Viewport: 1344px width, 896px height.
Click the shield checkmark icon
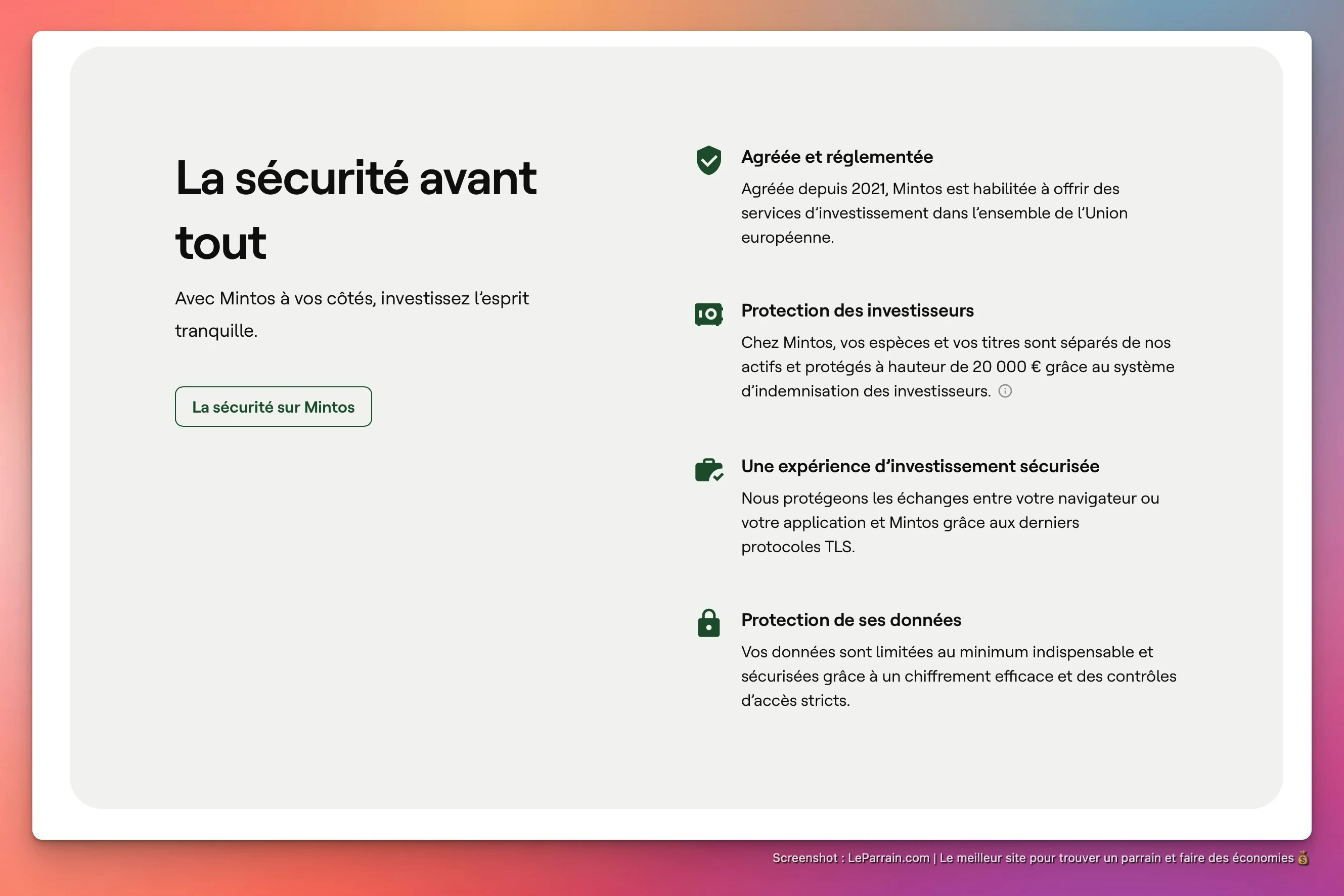click(708, 160)
